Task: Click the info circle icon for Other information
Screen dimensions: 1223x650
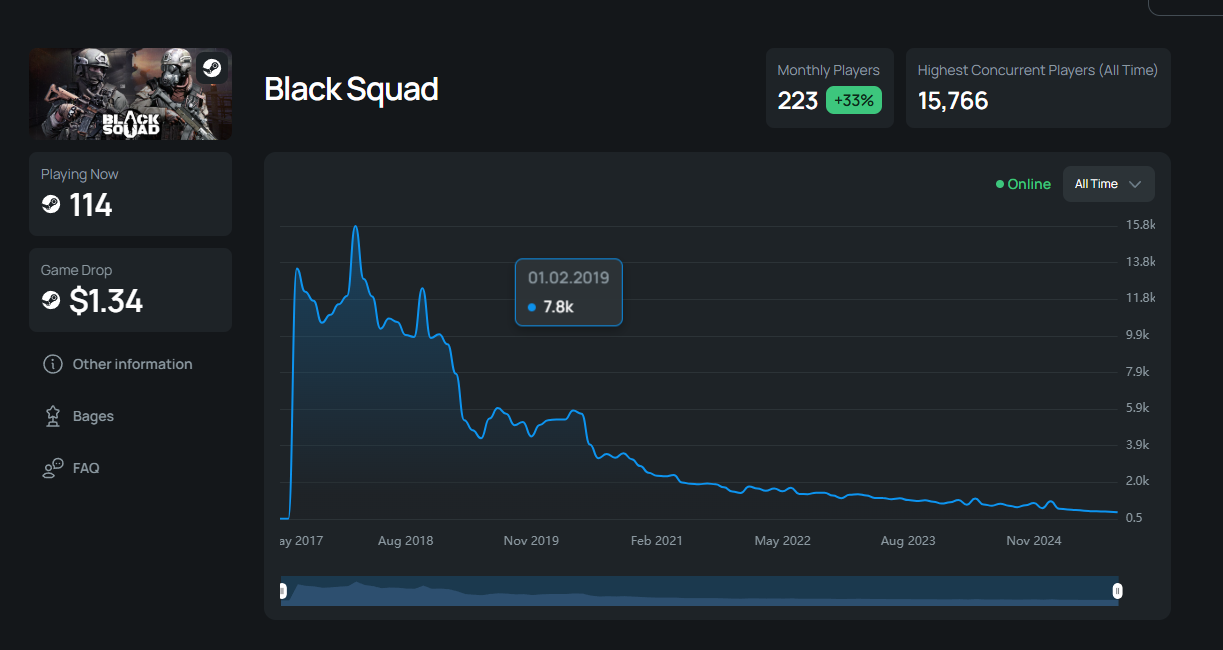Action: click(x=53, y=364)
